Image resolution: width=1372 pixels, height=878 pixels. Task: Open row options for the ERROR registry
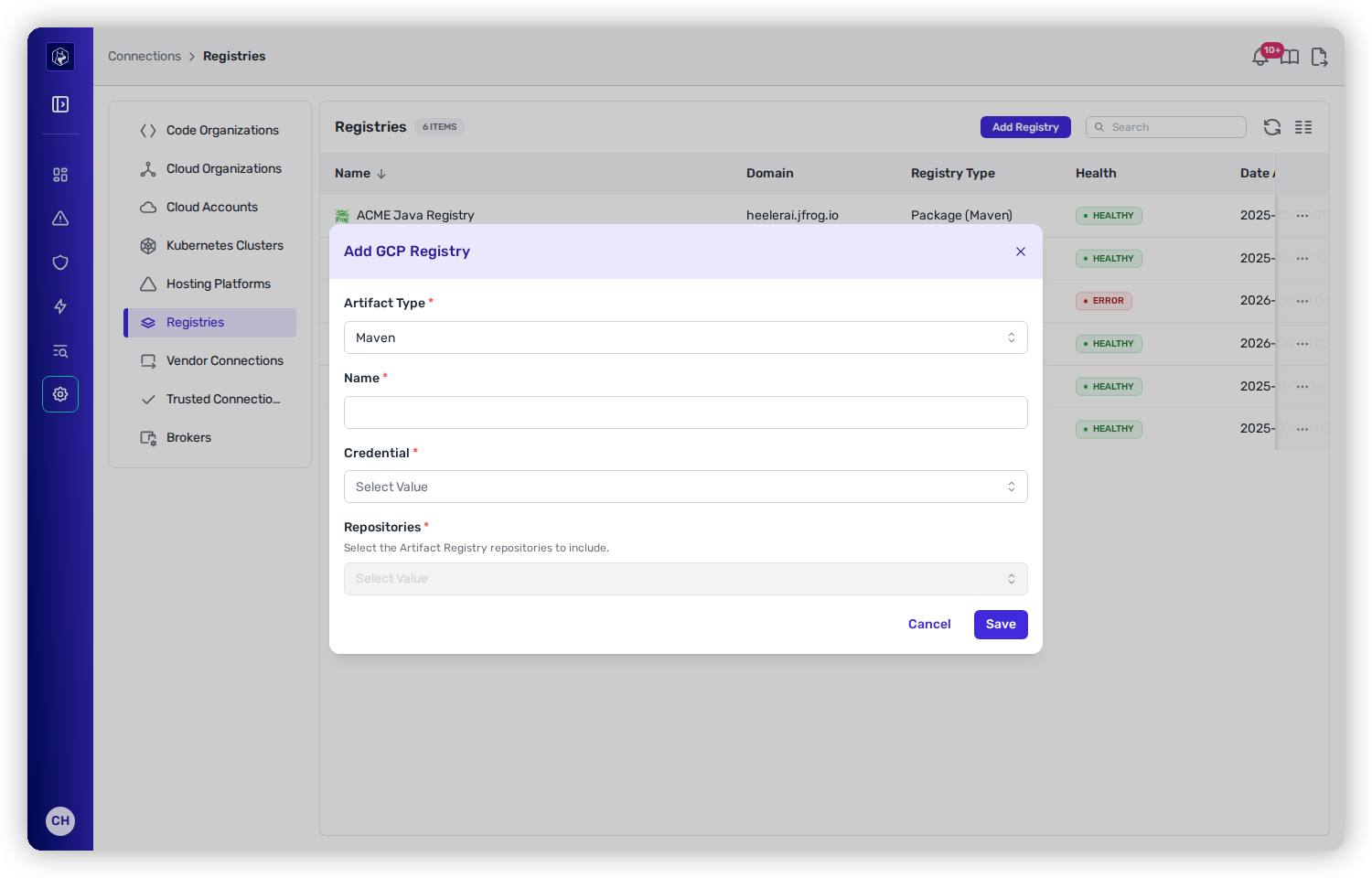[1302, 301]
